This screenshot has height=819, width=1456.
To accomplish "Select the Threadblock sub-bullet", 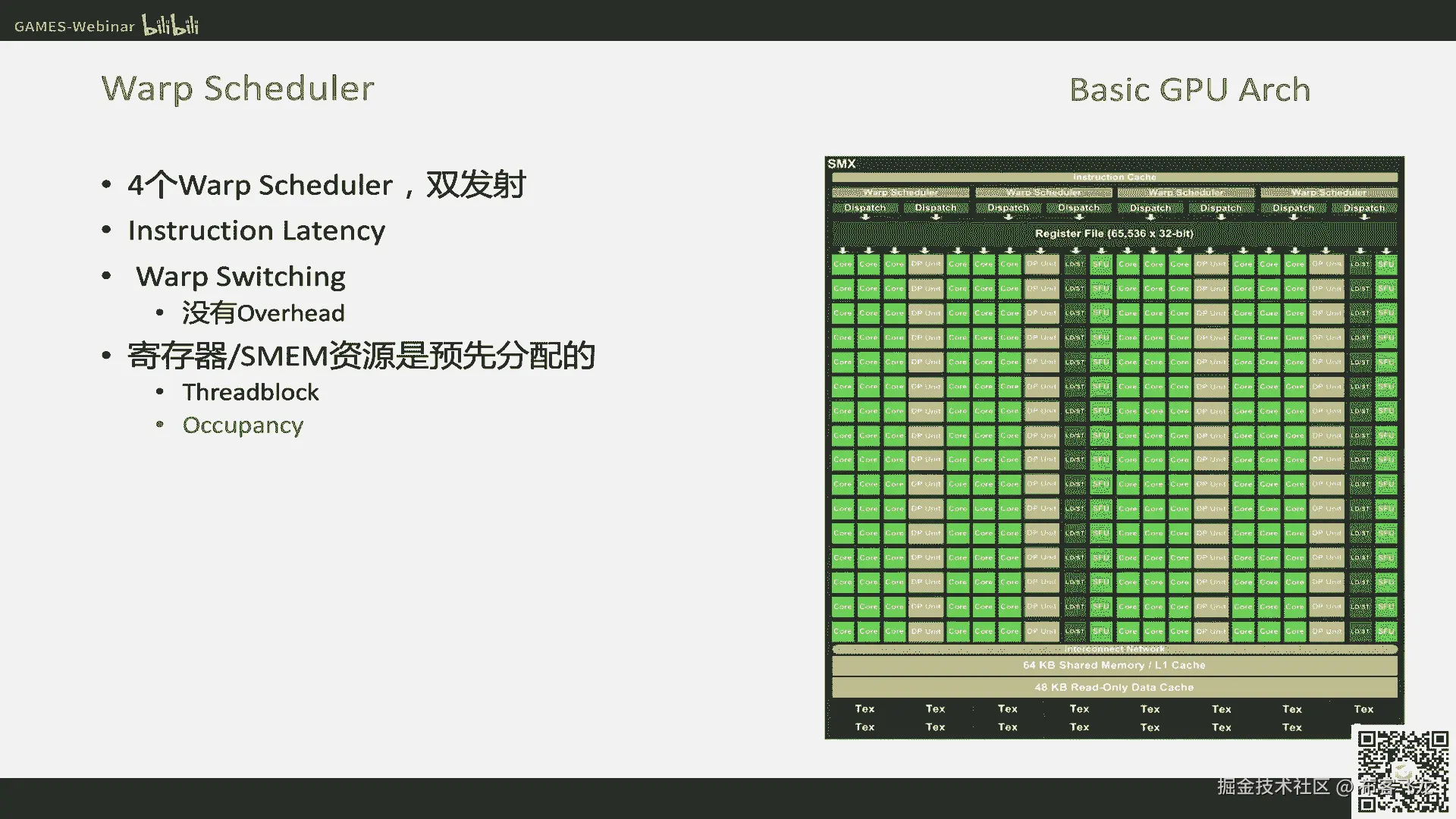I will click(x=250, y=392).
